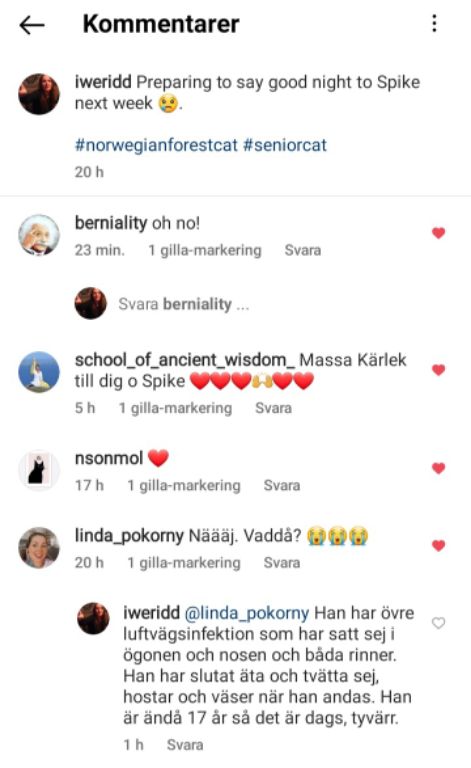Viewport: 471px width, 768px height.
Task: Reply to linda_pokorny's comment with Svara
Action: [282, 563]
